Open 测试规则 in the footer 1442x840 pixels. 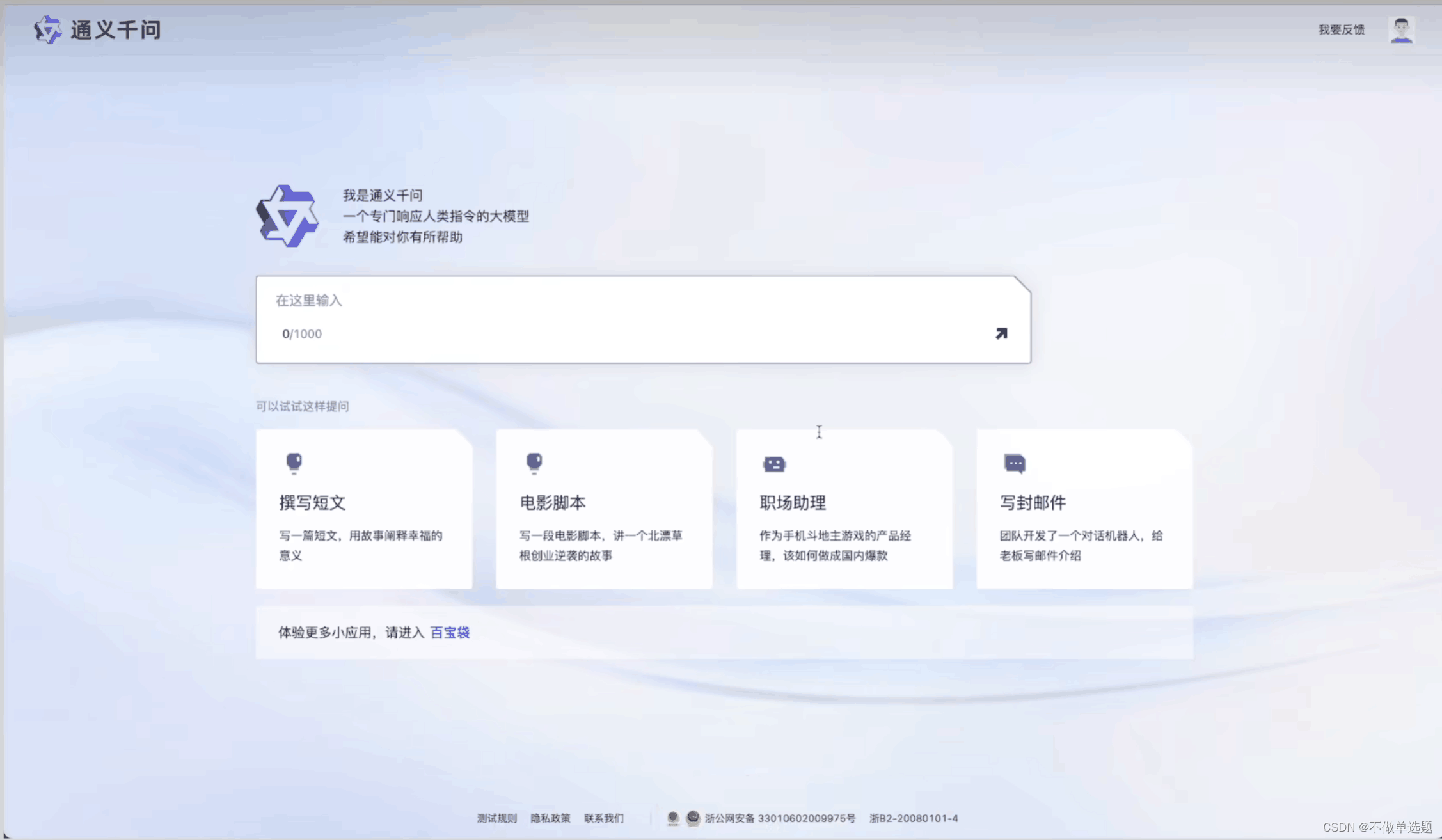tap(496, 818)
